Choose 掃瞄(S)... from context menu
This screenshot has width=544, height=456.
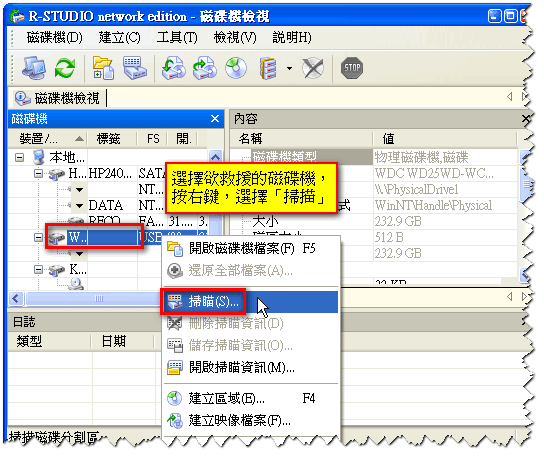coord(250,302)
